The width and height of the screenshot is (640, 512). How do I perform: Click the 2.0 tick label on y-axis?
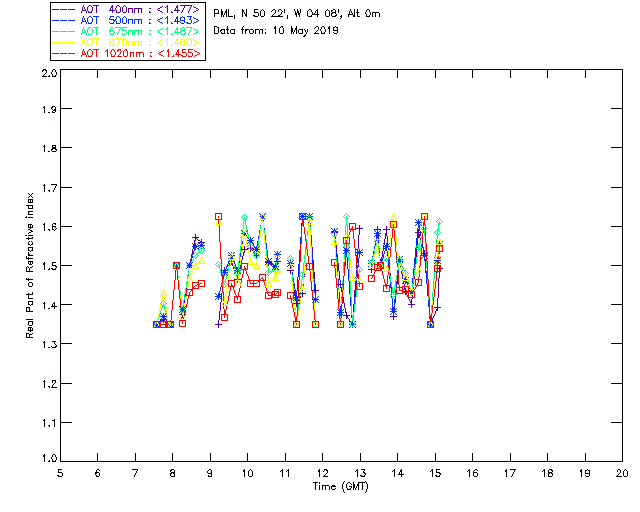coord(47,75)
